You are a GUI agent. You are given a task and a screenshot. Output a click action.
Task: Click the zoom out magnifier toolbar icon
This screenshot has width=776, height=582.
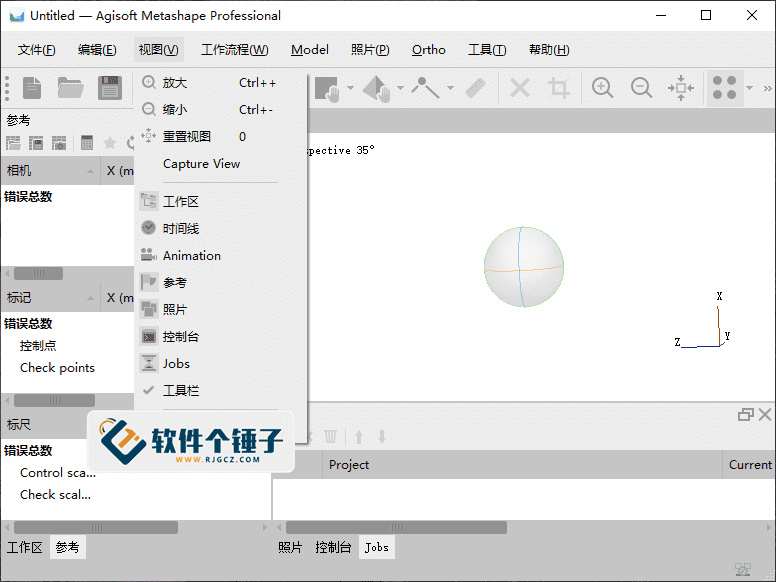pyautogui.click(x=641, y=88)
